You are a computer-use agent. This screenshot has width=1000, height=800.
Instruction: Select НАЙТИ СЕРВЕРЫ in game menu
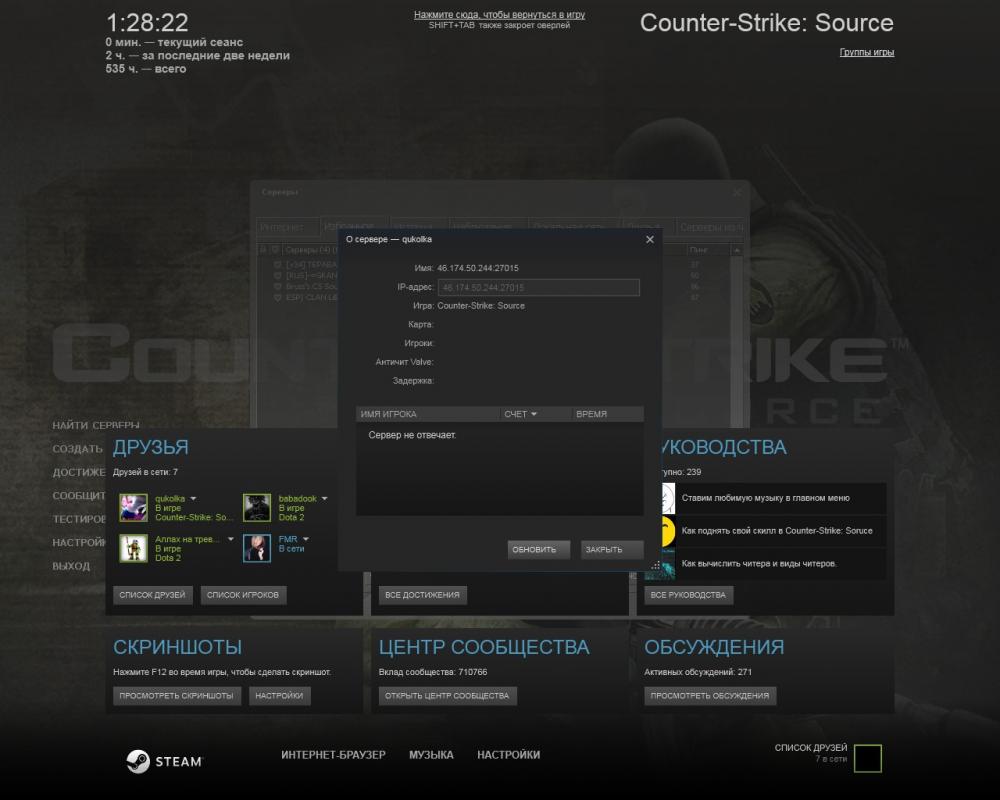[96, 425]
